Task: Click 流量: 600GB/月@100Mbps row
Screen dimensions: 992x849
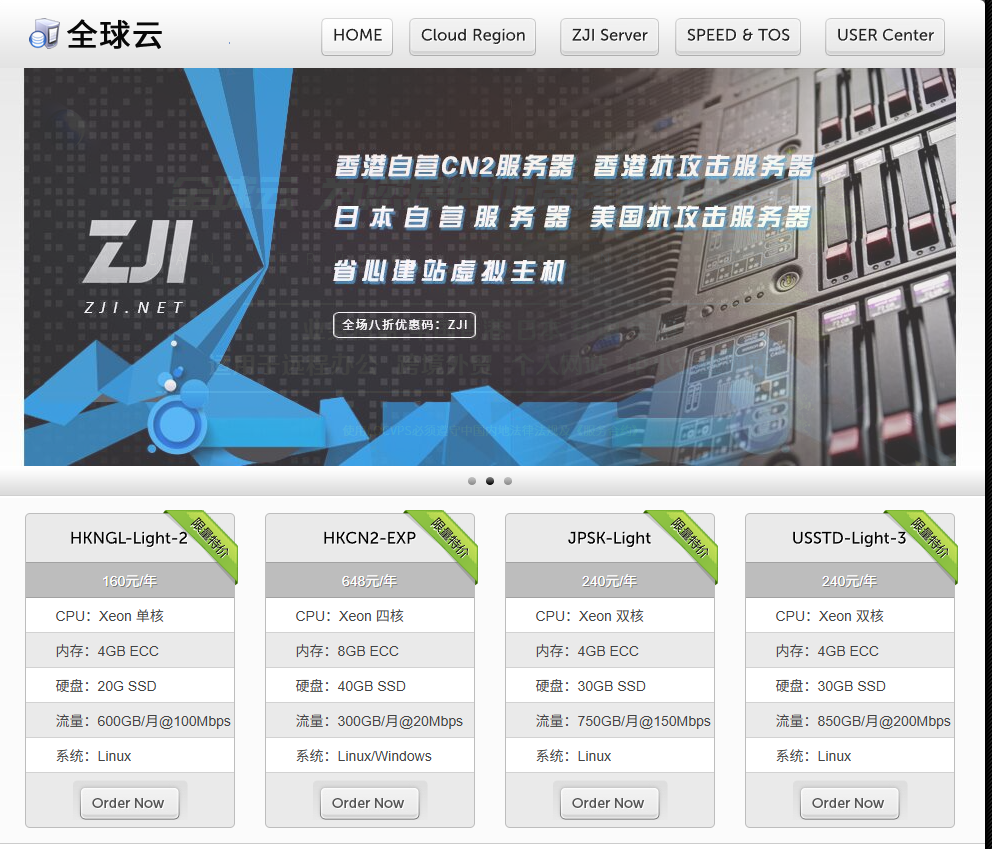Action: pos(130,721)
